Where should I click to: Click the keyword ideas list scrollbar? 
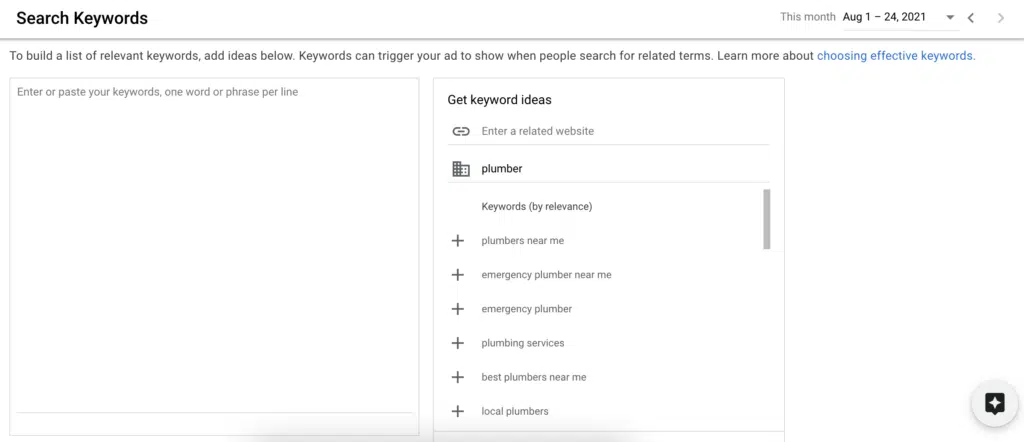click(767, 219)
